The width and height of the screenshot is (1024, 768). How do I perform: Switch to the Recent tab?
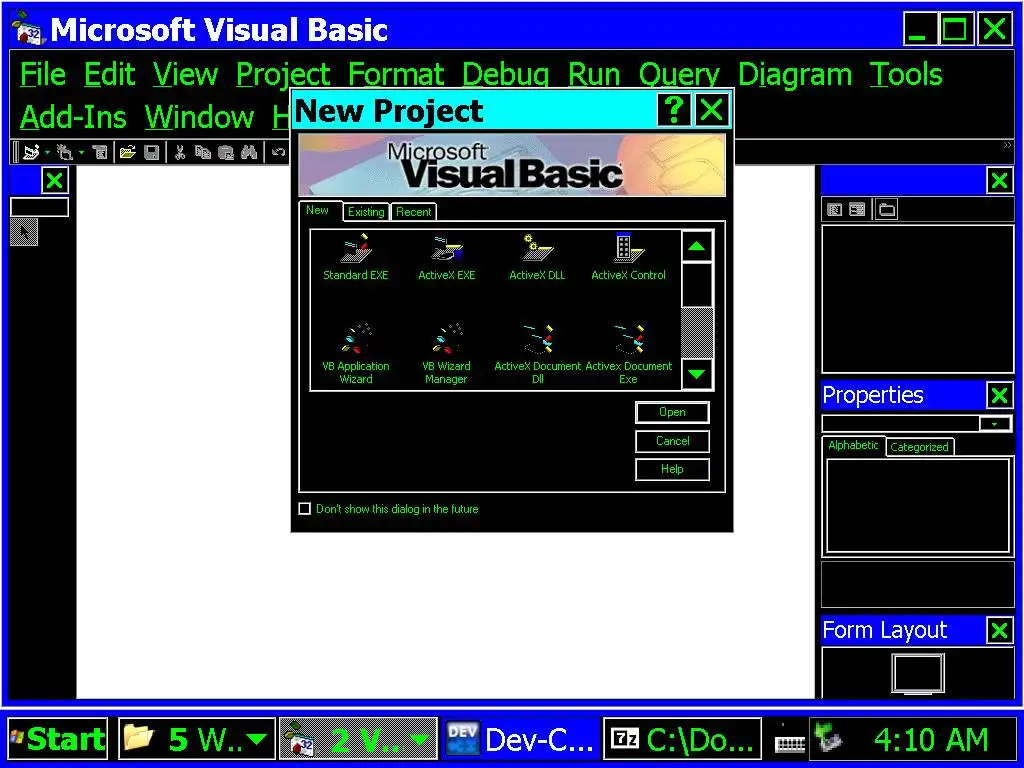413,212
